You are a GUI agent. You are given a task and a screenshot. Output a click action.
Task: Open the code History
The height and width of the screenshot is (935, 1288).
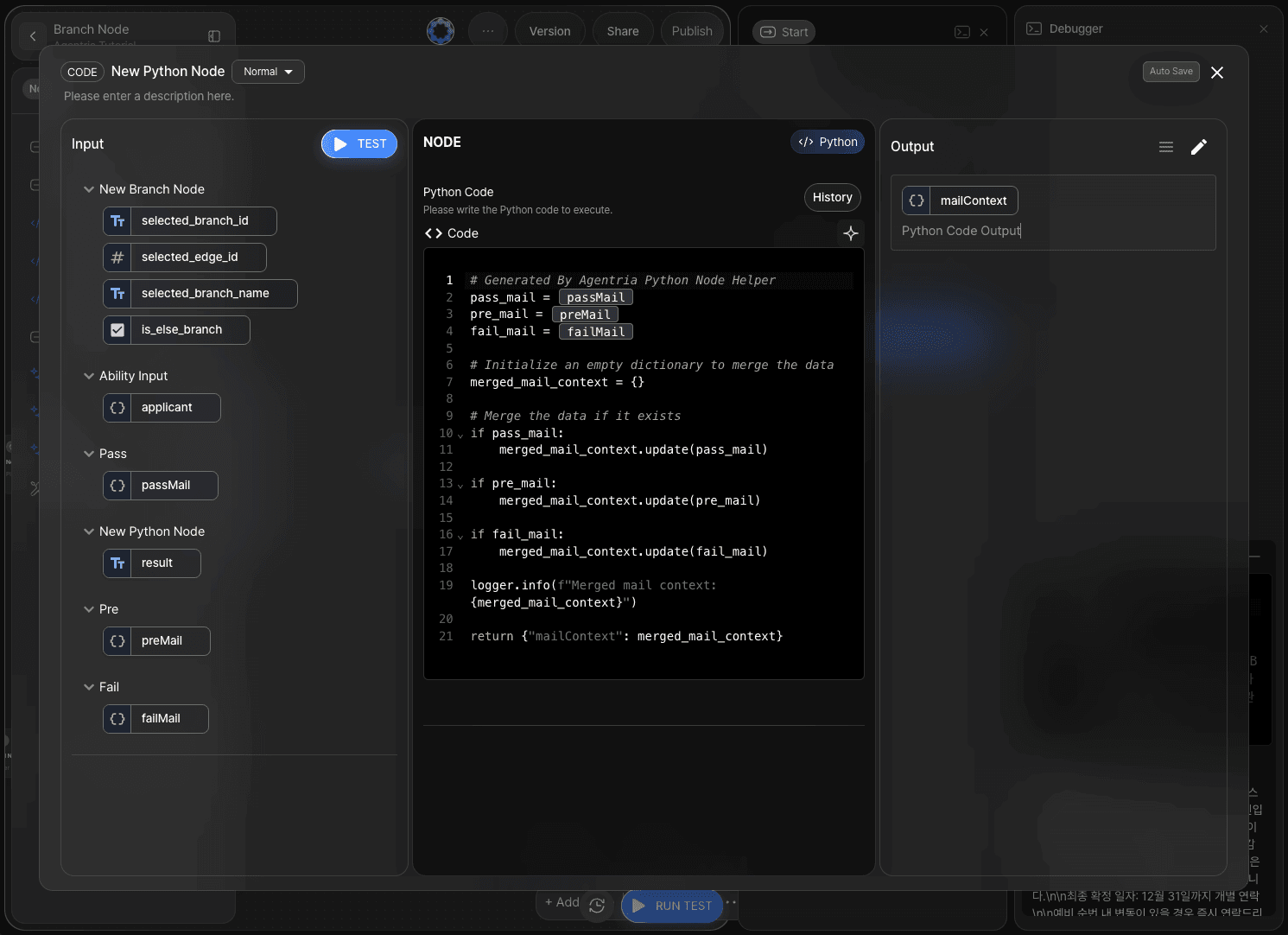click(833, 198)
